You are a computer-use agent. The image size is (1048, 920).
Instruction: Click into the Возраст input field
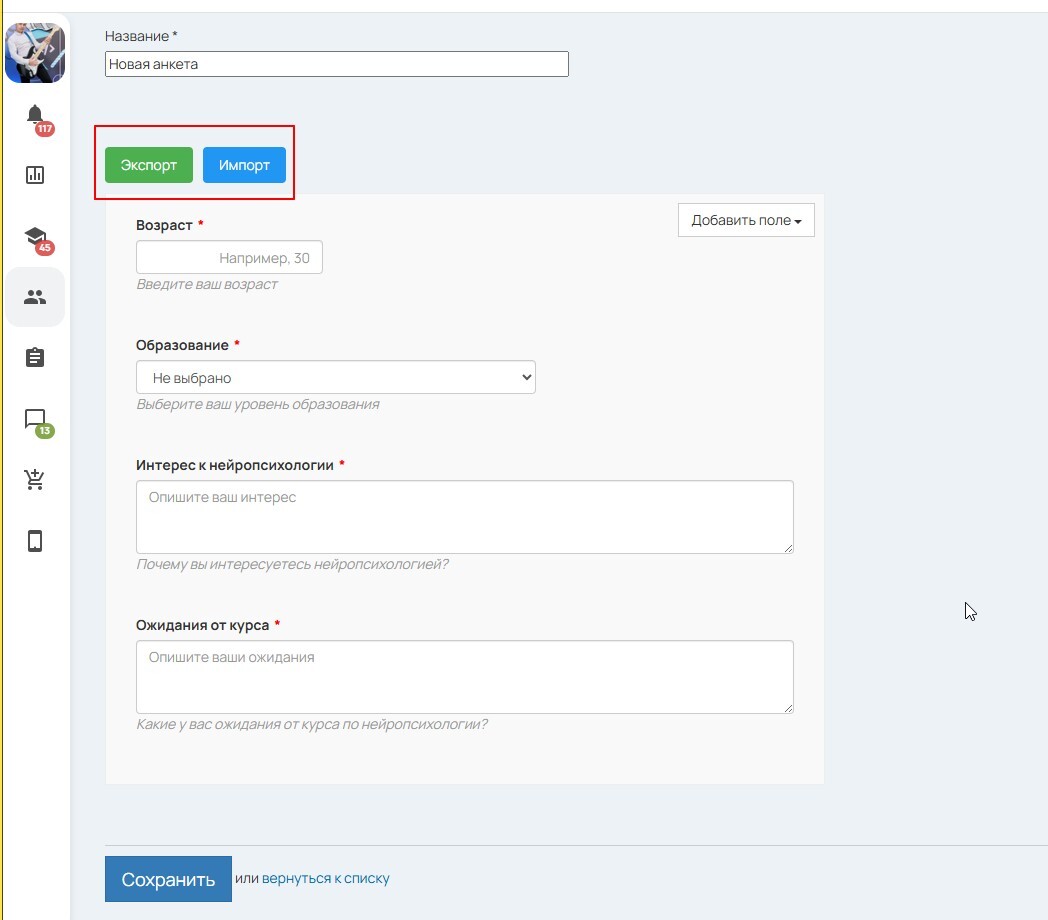click(229, 258)
